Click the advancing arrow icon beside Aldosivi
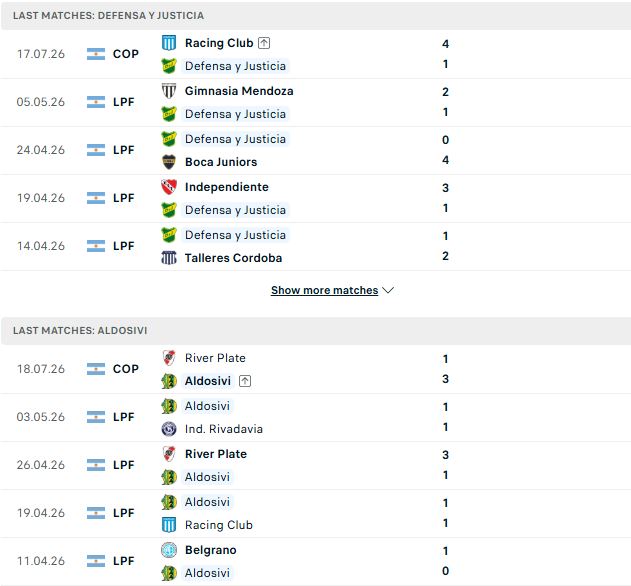The image size is (631, 586). 245,381
